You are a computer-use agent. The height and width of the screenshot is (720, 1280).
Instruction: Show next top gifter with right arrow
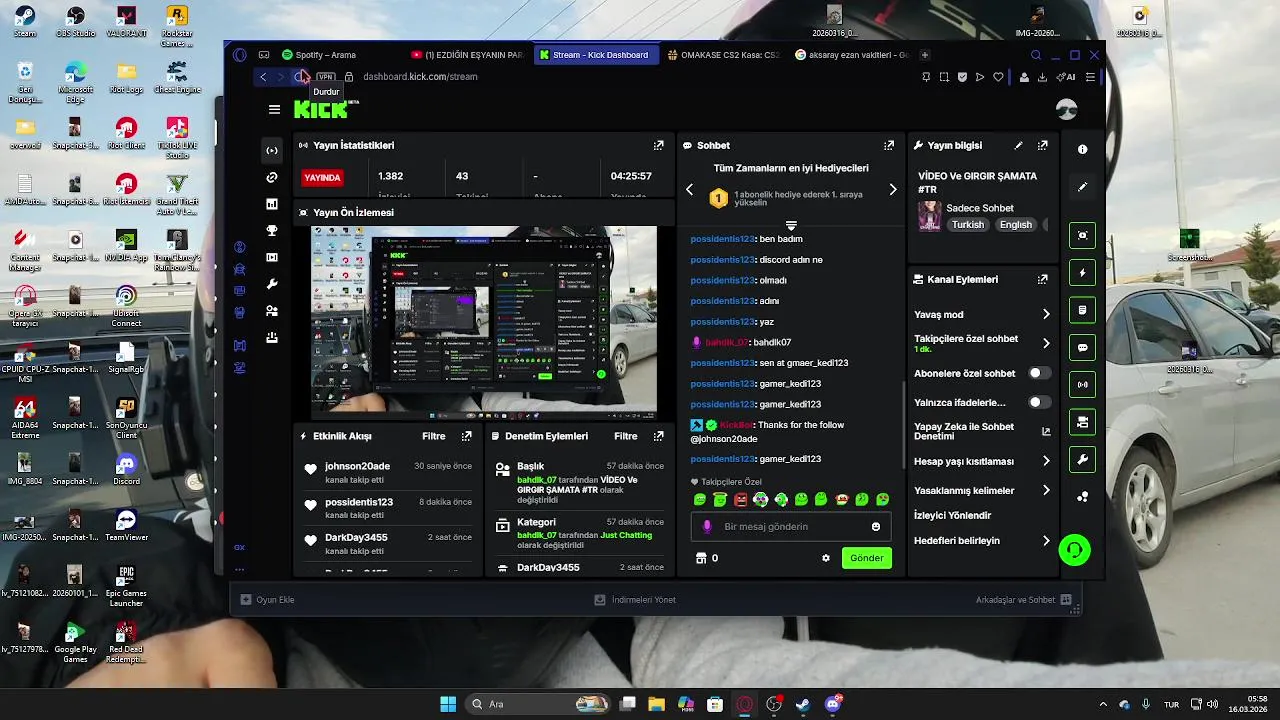[893, 189]
